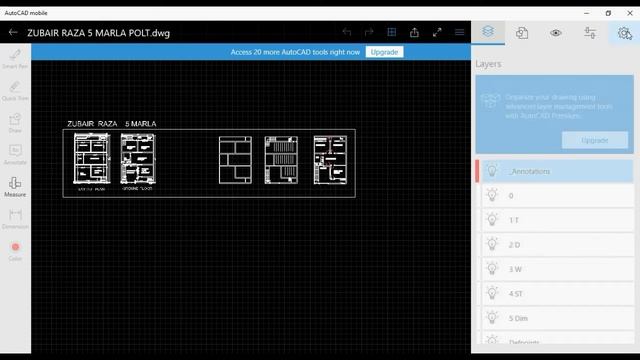Open the hamburger menu
Screen dimensions: 640x360
pyautogui.click(x=460, y=32)
